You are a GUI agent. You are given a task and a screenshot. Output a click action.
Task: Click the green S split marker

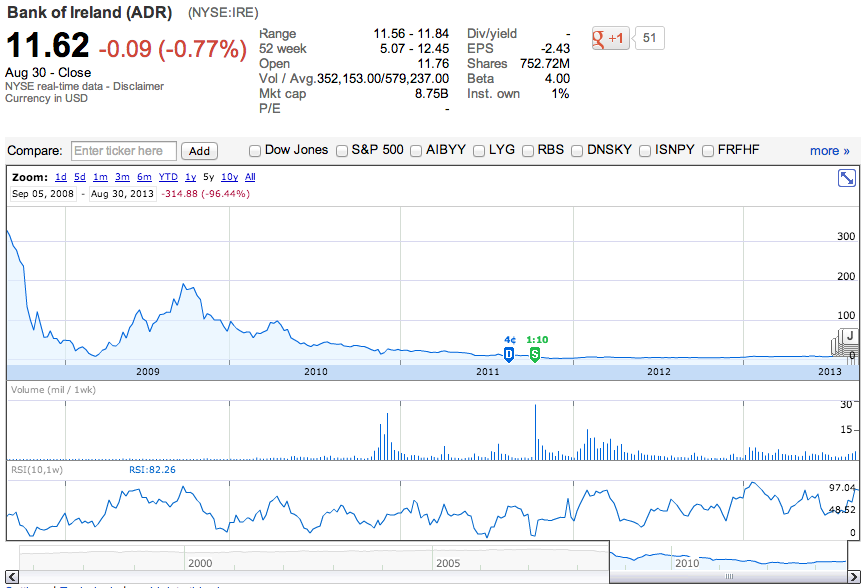click(534, 354)
